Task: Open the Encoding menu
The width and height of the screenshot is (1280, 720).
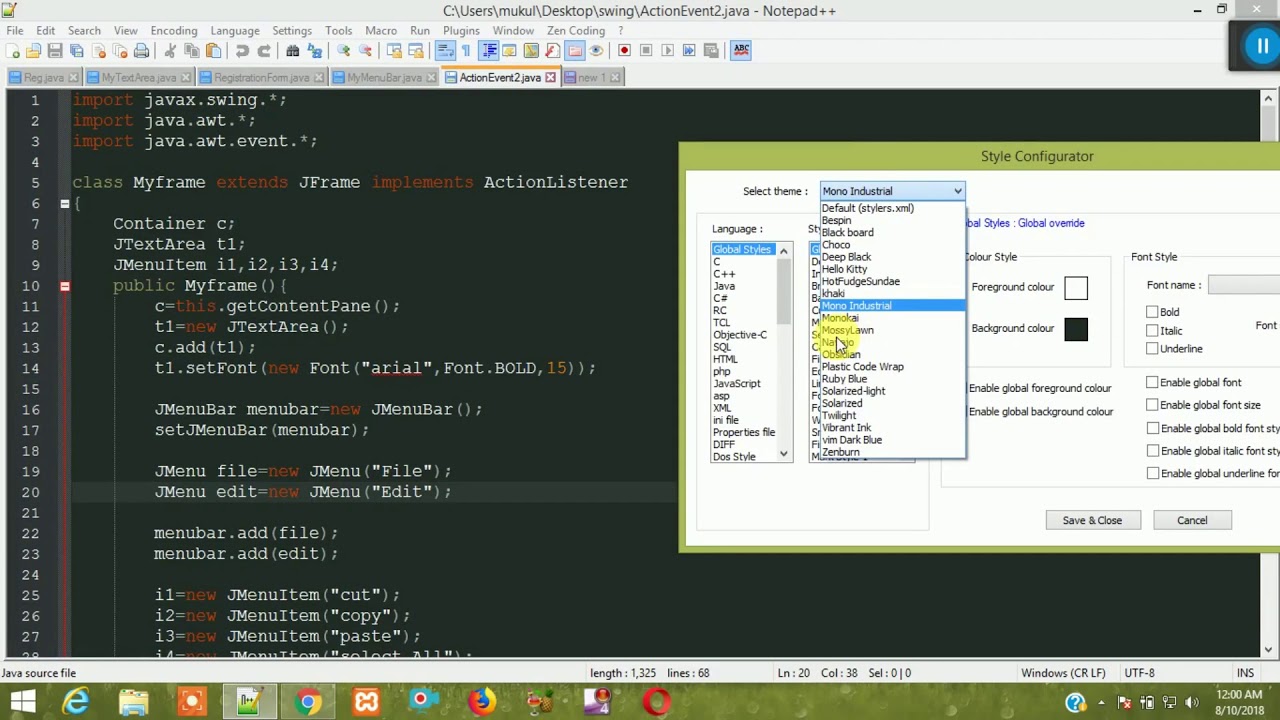Action: click(x=174, y=31)
